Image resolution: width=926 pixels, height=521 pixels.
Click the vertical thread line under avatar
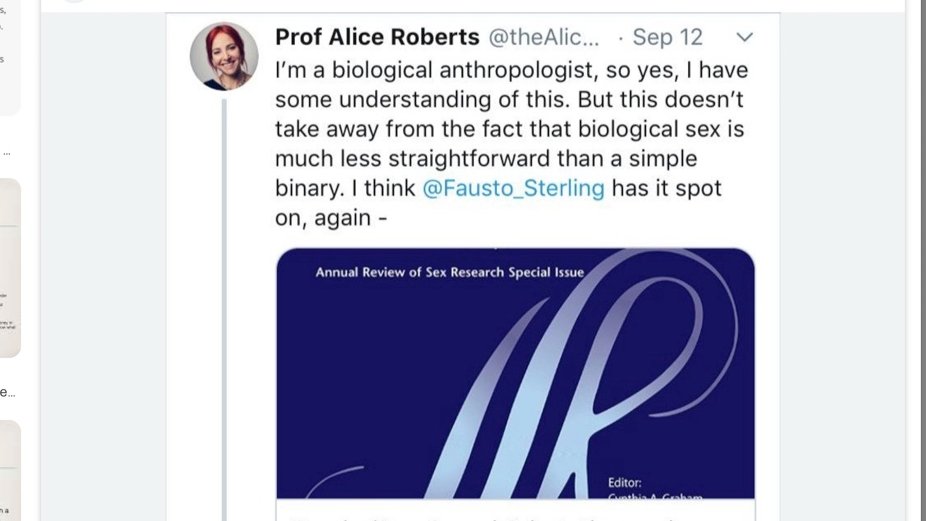click(224, 300)
